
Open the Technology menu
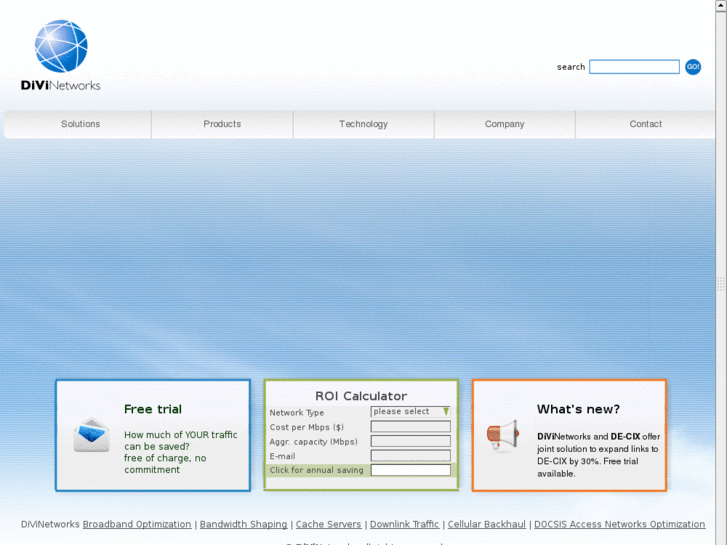click(363, 124)
